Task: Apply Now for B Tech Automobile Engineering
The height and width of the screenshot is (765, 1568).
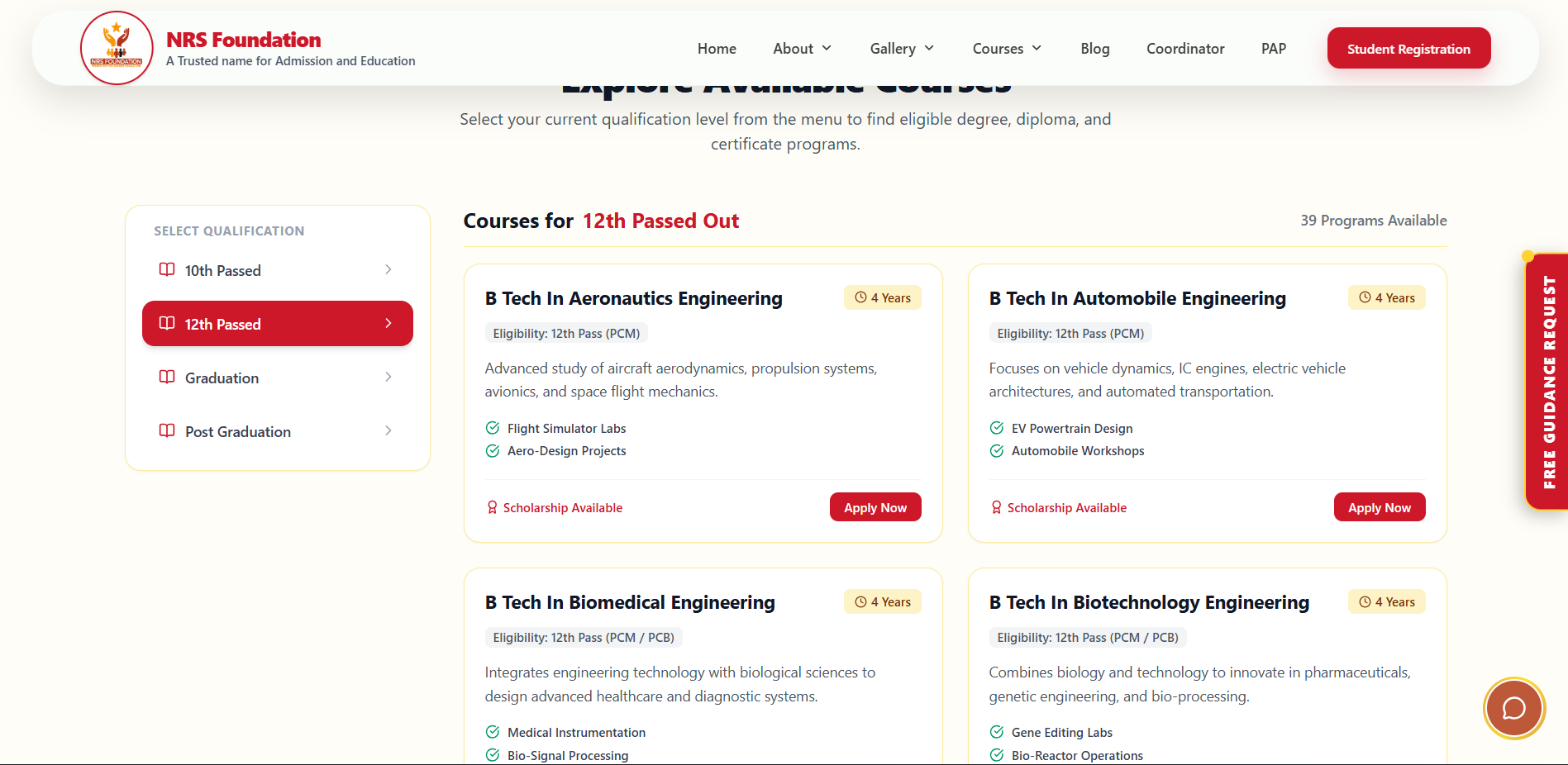Action: point(1380,507)
